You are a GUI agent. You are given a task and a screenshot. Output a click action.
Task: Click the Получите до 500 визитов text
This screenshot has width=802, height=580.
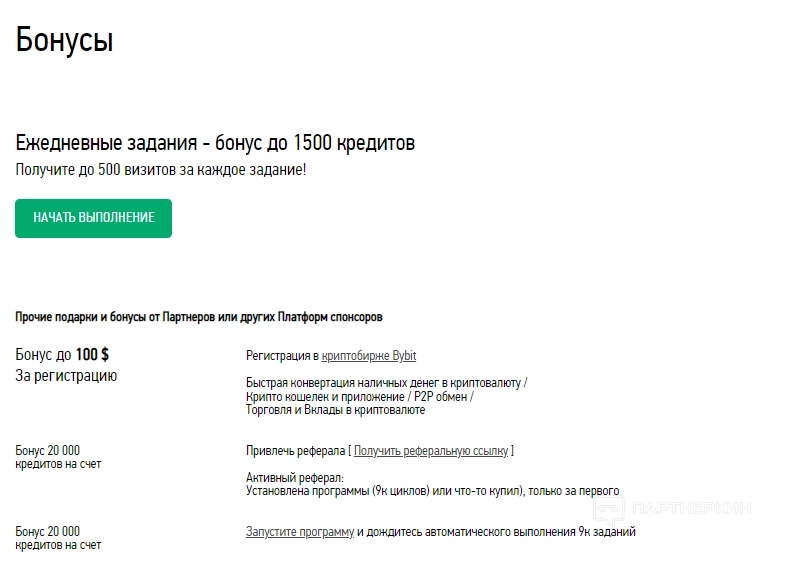161,170
